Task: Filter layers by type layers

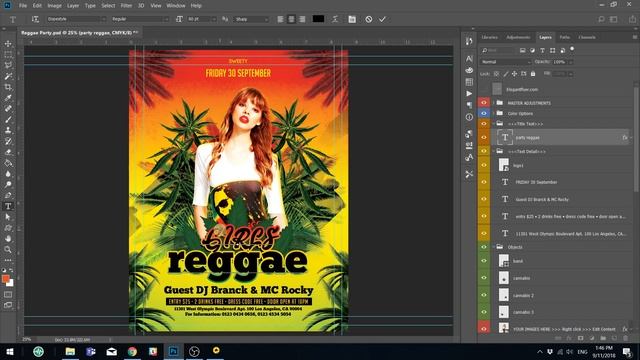Action: pos(542,50)
